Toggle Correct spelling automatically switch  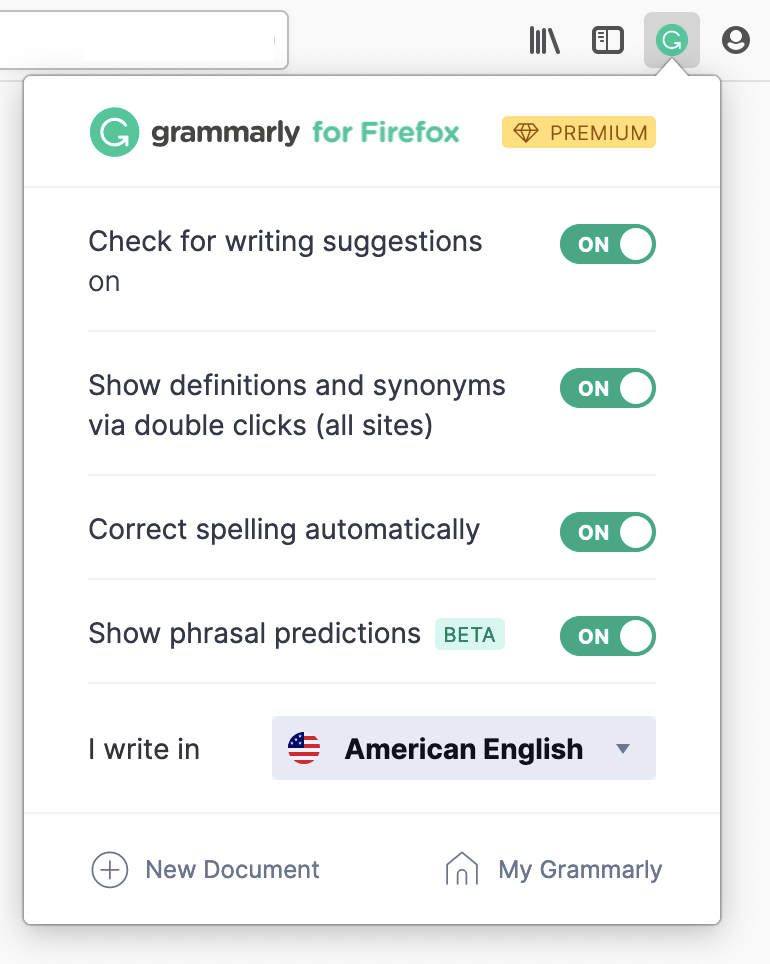pos(607,532)
